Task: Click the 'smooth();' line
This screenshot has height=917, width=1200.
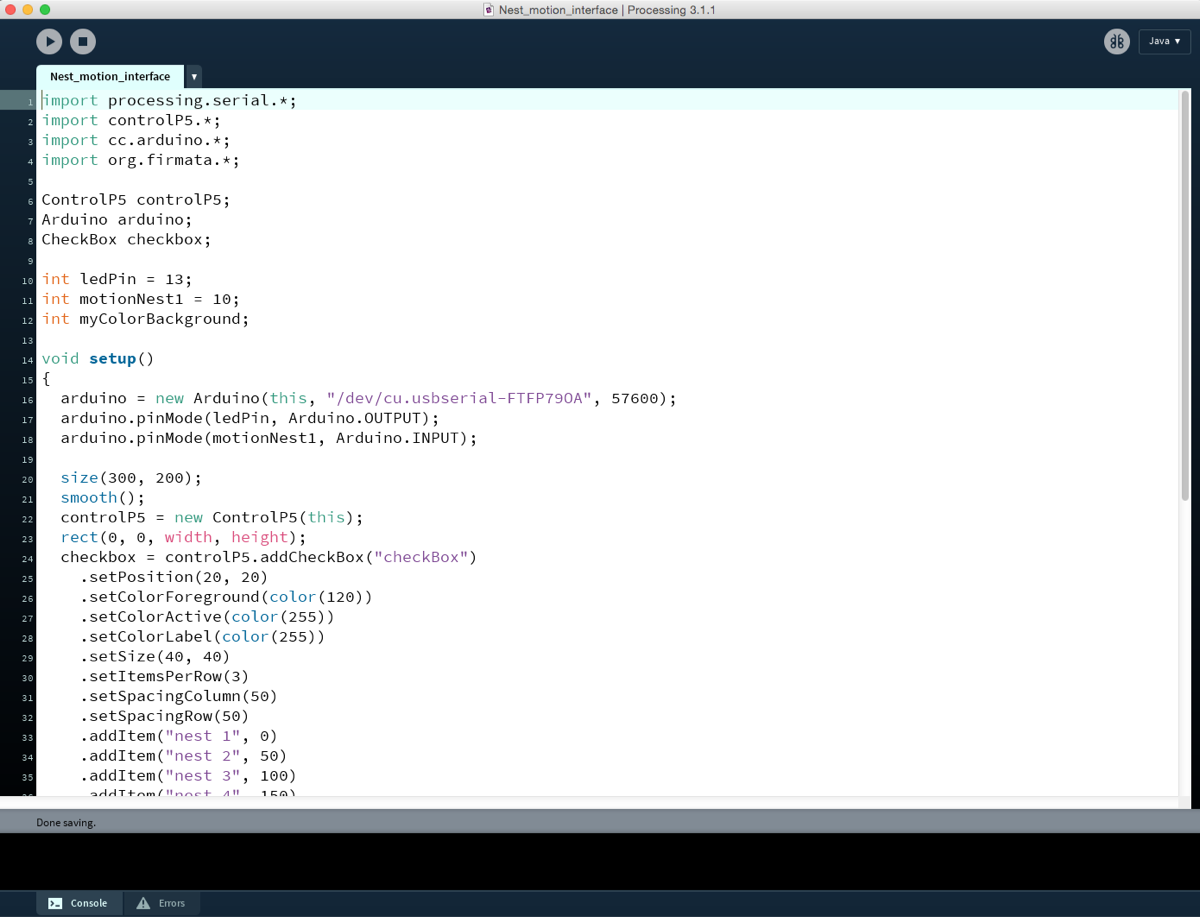Action: (103, 497)
